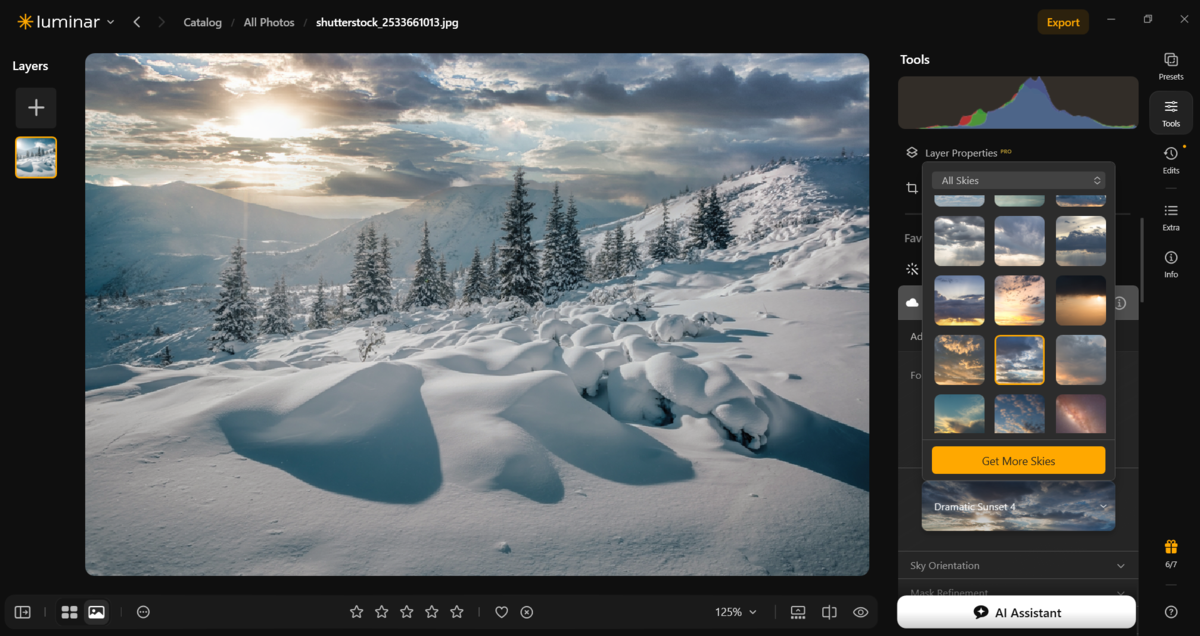Select the grey stormy clouds sky thumbnail

tap(959, 241)
